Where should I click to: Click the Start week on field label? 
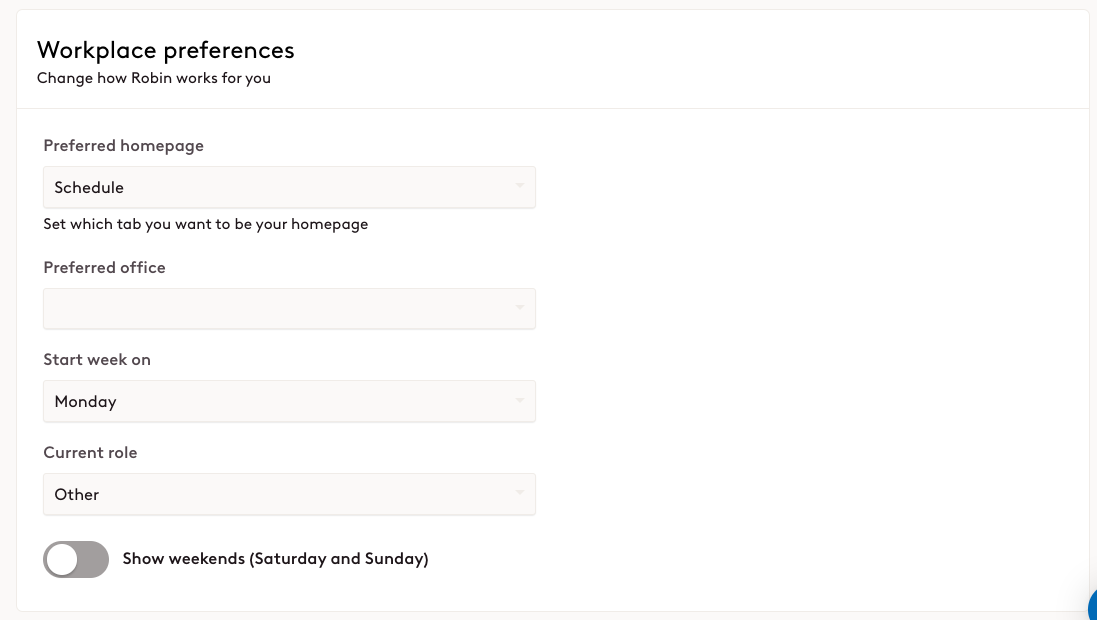(x=97, y=360)
